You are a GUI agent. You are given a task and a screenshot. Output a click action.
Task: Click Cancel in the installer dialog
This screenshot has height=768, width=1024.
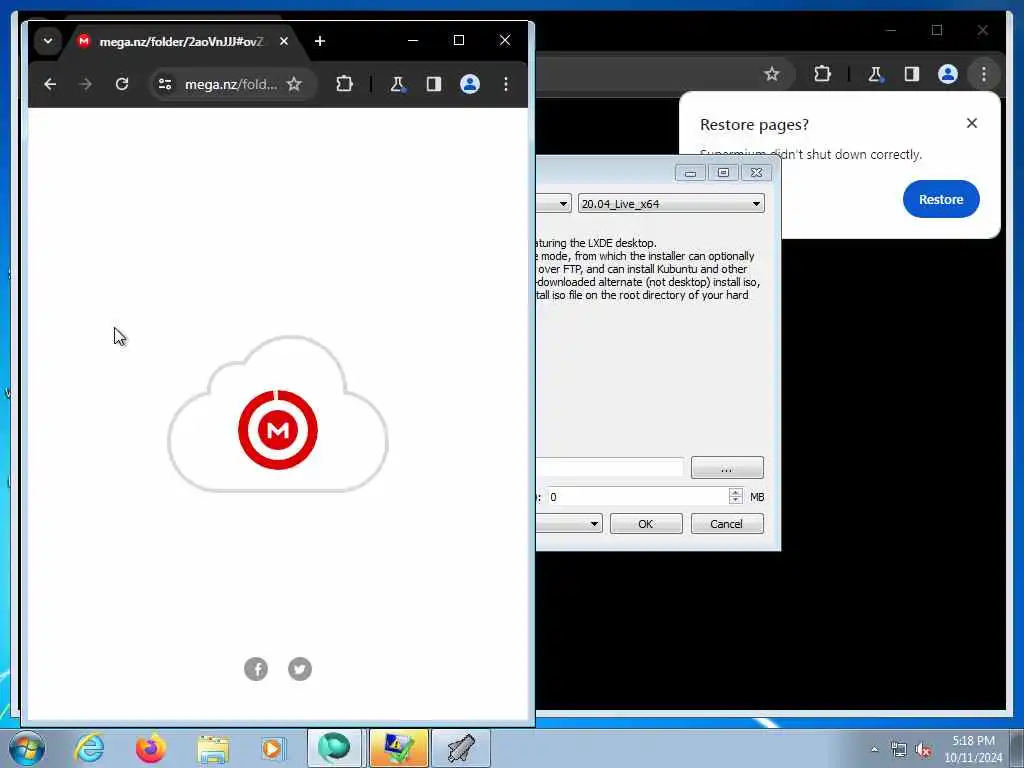[x=727, y=524]
